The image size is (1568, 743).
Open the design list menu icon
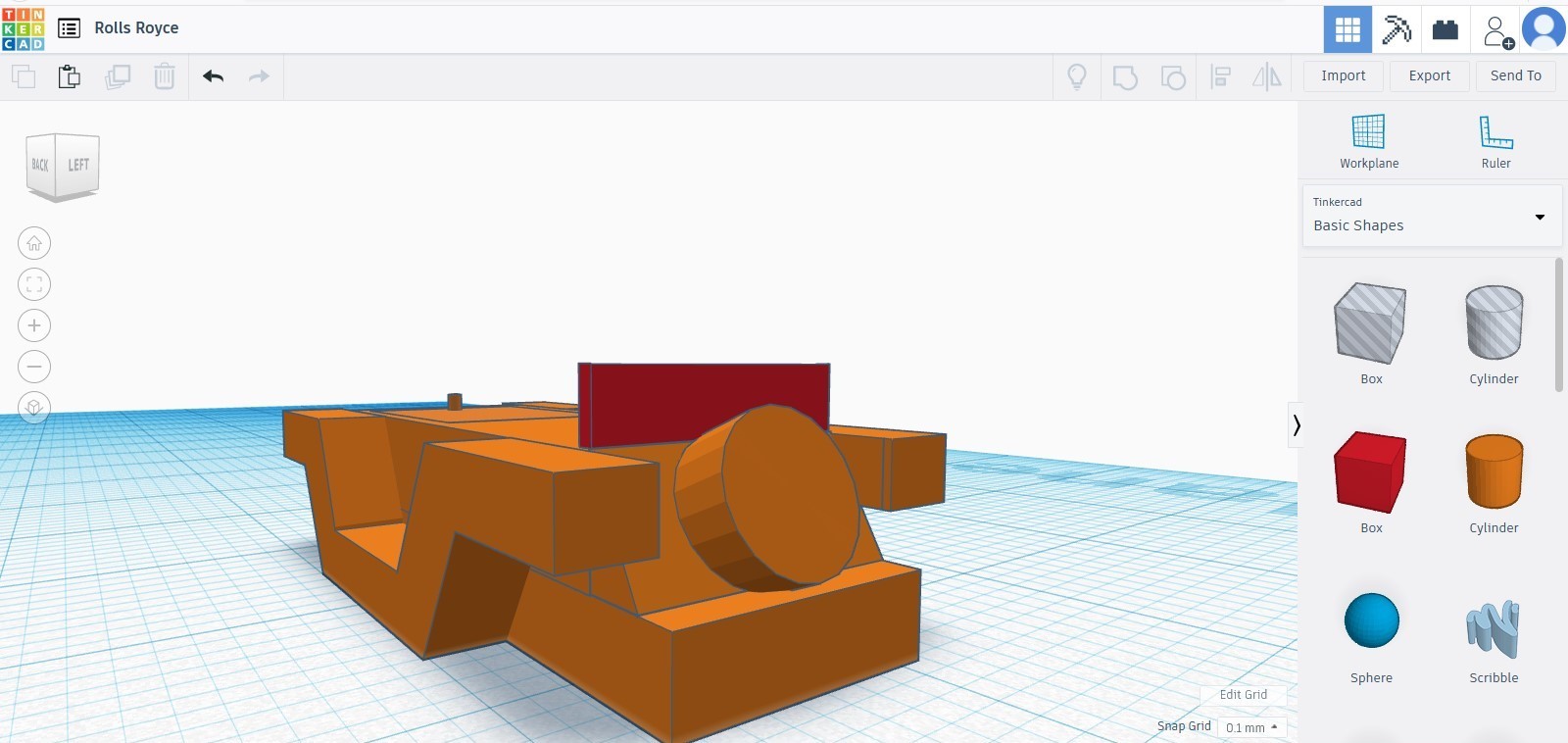tap(69, 28)
